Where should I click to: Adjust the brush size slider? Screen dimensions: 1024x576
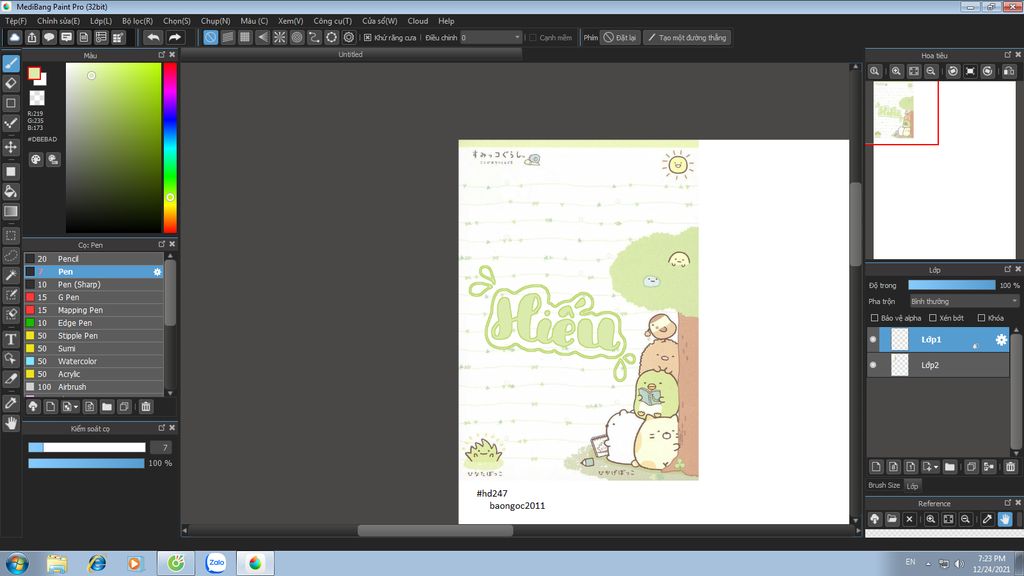pos(87,447)
